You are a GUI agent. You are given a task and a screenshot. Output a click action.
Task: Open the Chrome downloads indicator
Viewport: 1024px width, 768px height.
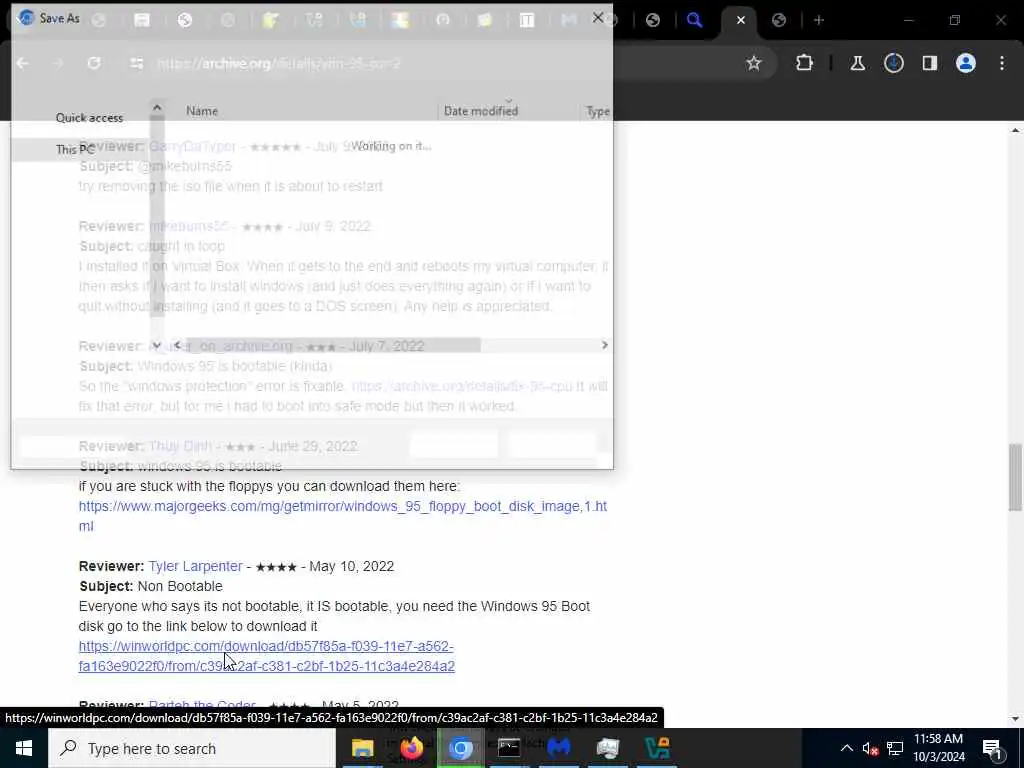point(893,63)
